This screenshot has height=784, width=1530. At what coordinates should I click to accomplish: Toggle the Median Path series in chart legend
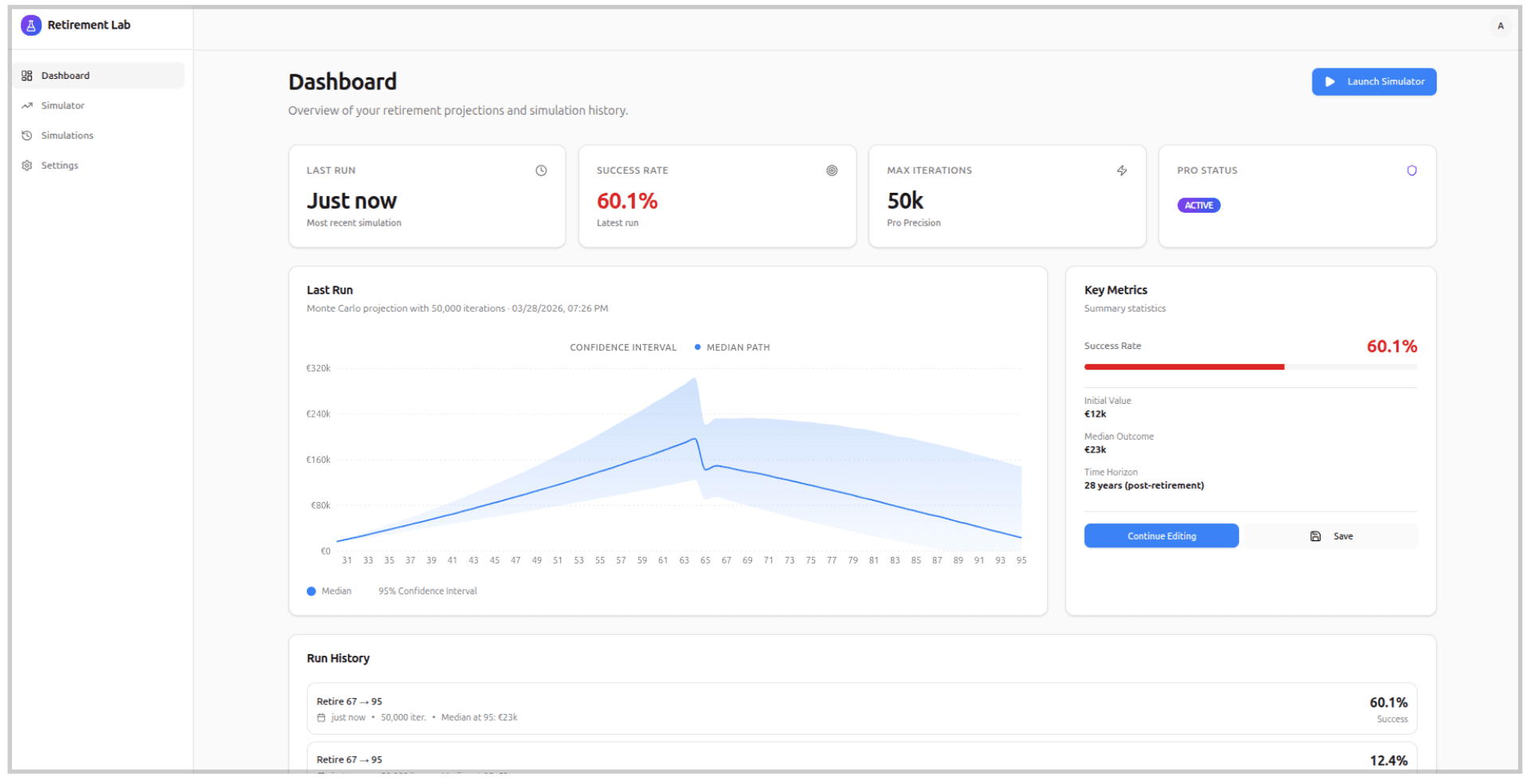732,347
